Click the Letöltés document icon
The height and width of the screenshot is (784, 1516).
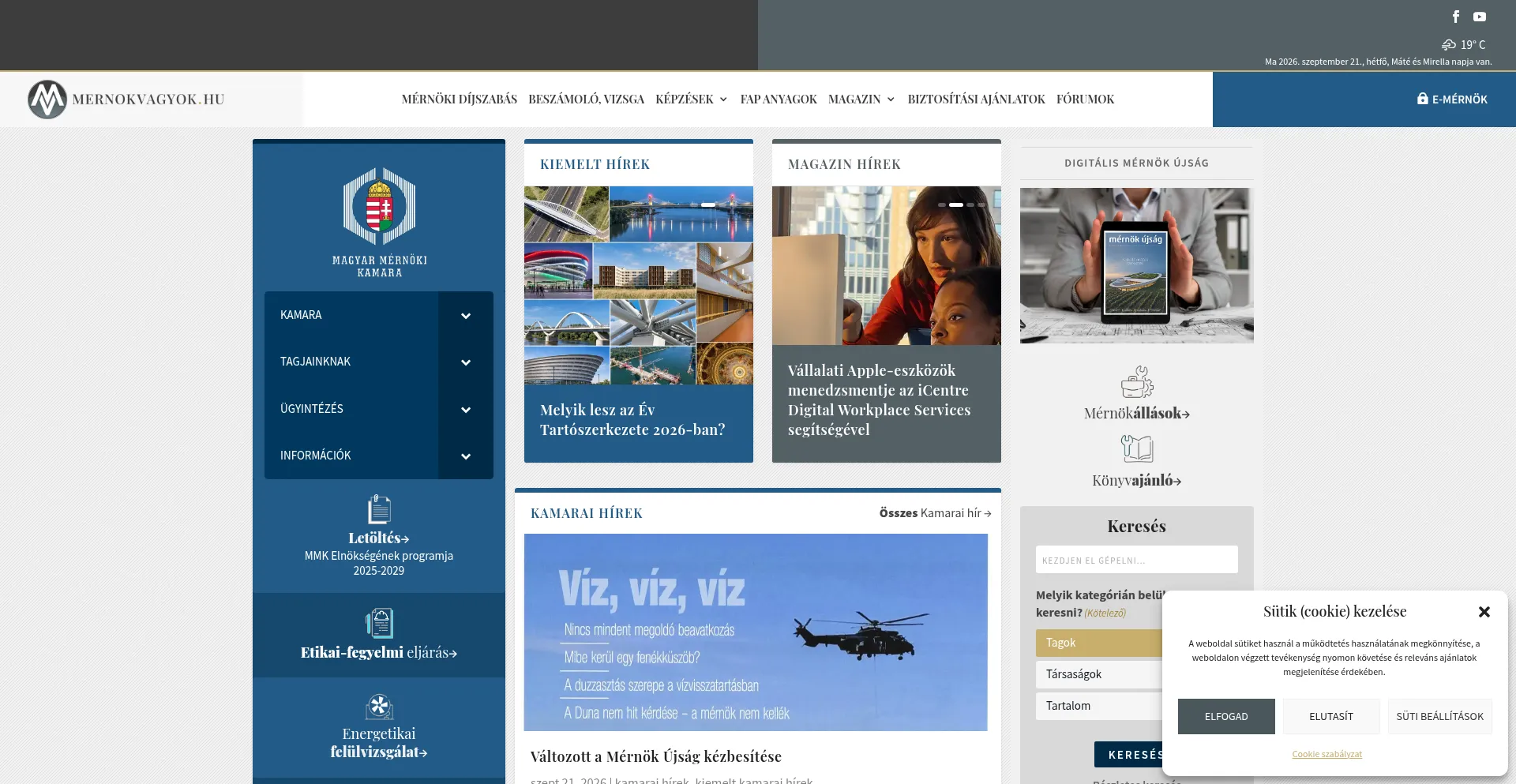click(x=379, y=509)
